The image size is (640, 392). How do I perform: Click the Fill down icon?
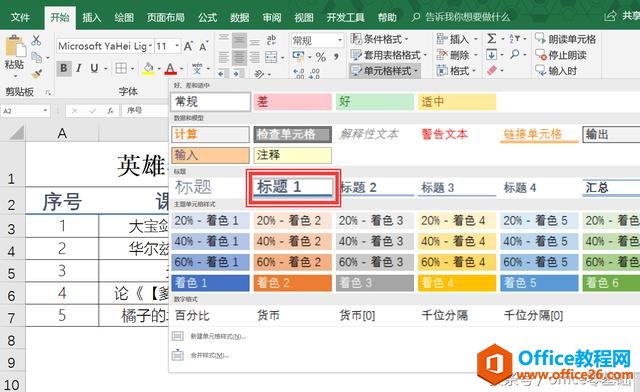[x=492, y=54]
